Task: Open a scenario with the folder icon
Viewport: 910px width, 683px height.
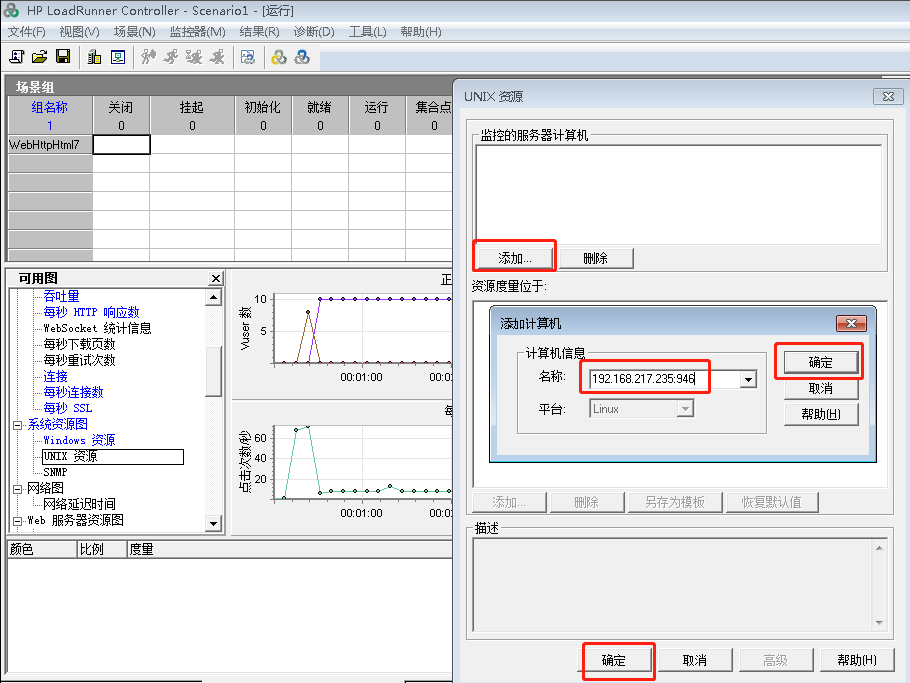Action: point(39,57)
